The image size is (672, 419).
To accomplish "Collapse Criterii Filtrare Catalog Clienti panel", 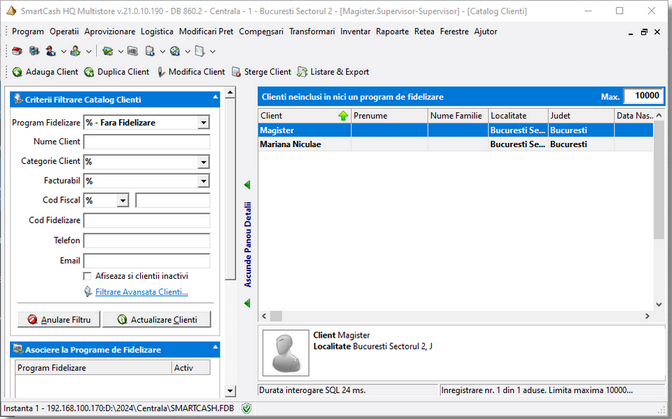I will [215, 98].
